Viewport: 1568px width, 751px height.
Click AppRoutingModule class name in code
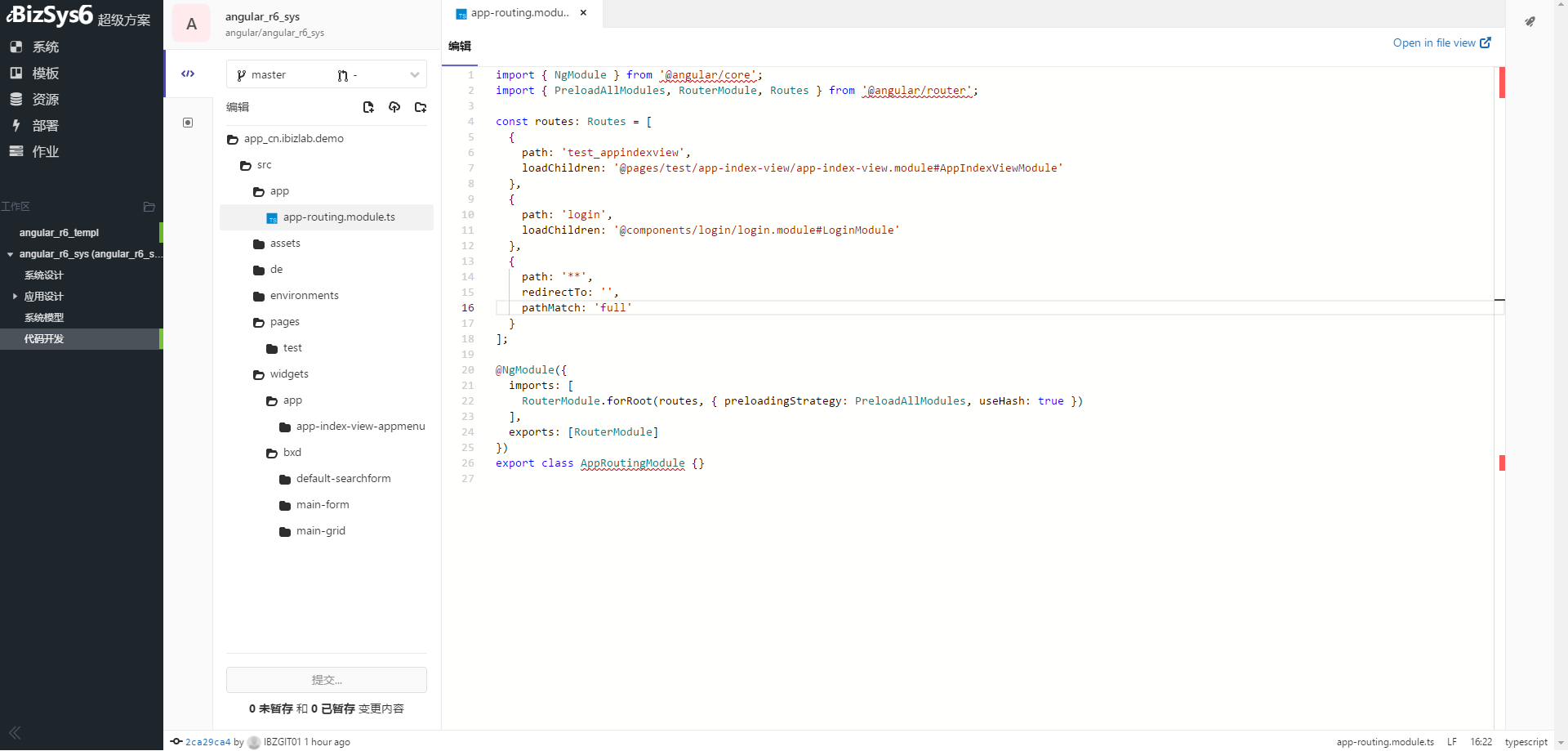(633, 463)
